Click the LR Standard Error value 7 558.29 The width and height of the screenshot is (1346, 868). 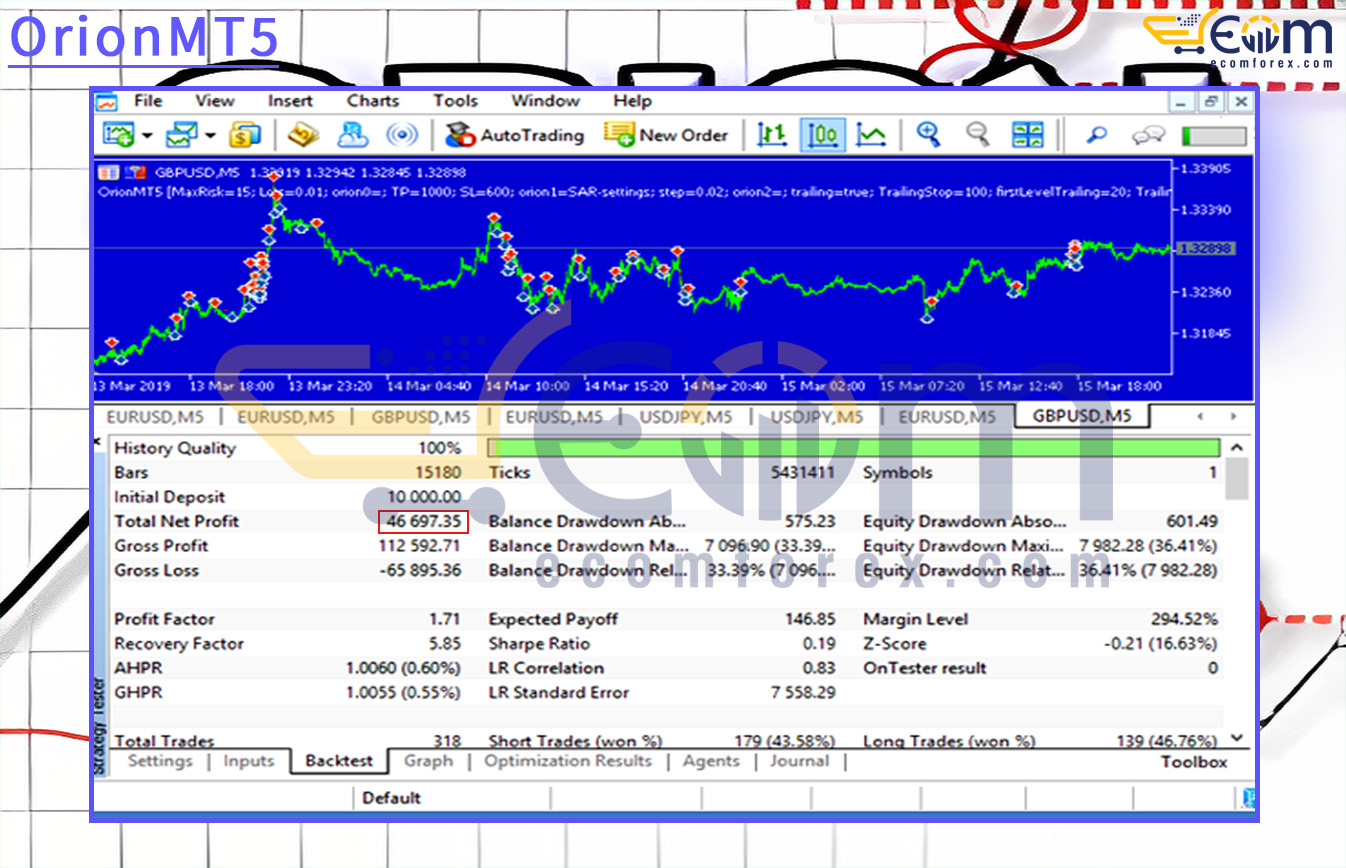pos(803,692)
